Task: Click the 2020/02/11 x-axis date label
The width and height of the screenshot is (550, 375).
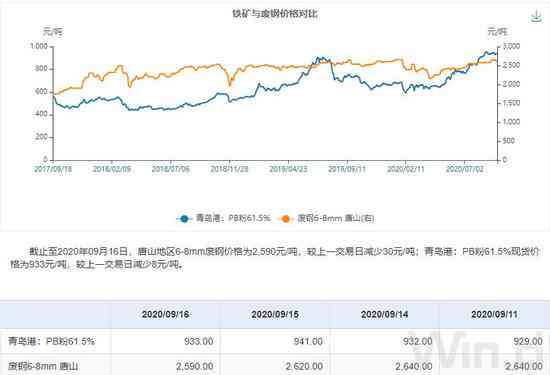Action: point(406,169)
